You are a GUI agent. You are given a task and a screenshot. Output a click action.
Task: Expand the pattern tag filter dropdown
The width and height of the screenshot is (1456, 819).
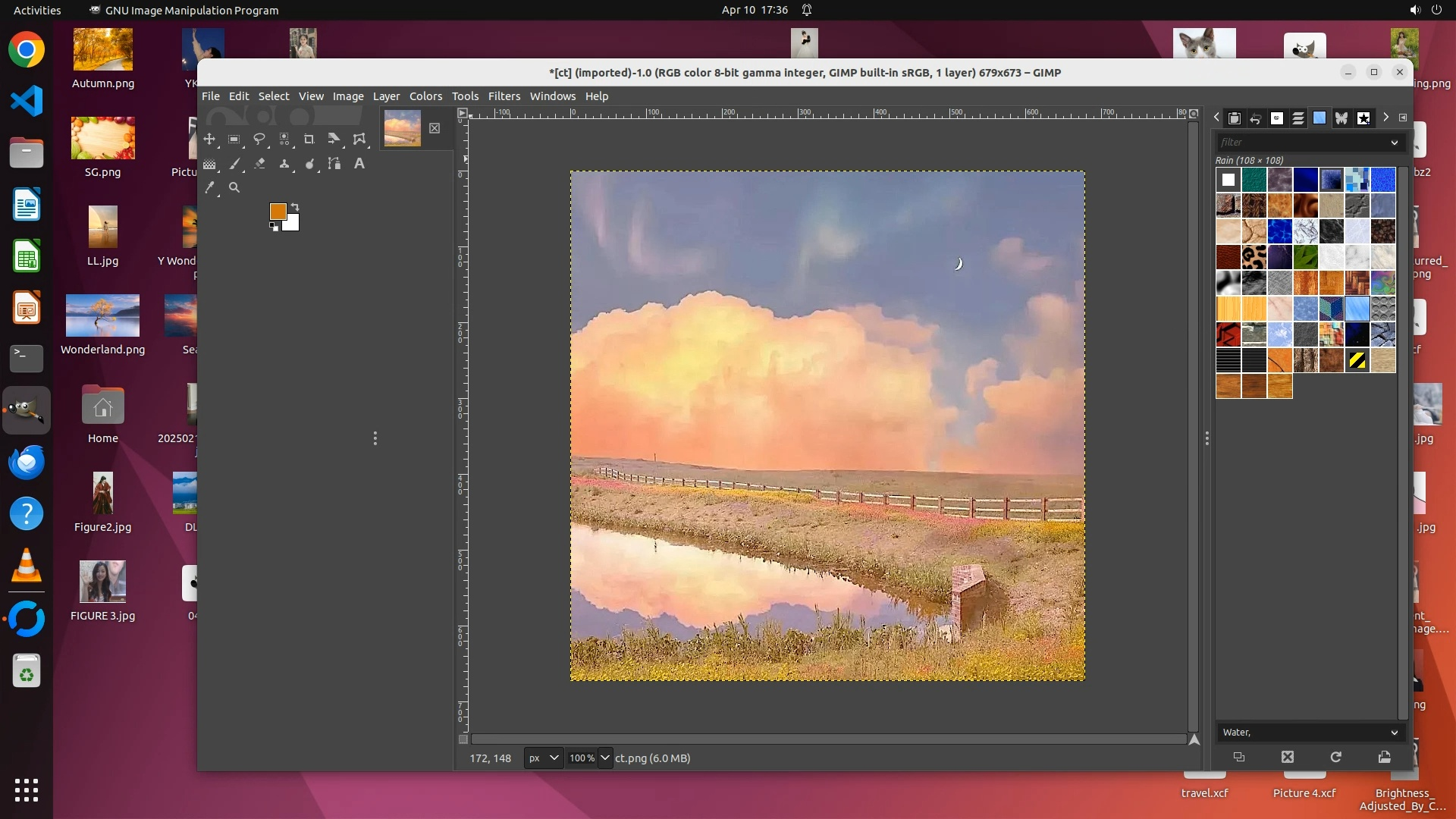pyautogui.click(x=1394, y=142)
